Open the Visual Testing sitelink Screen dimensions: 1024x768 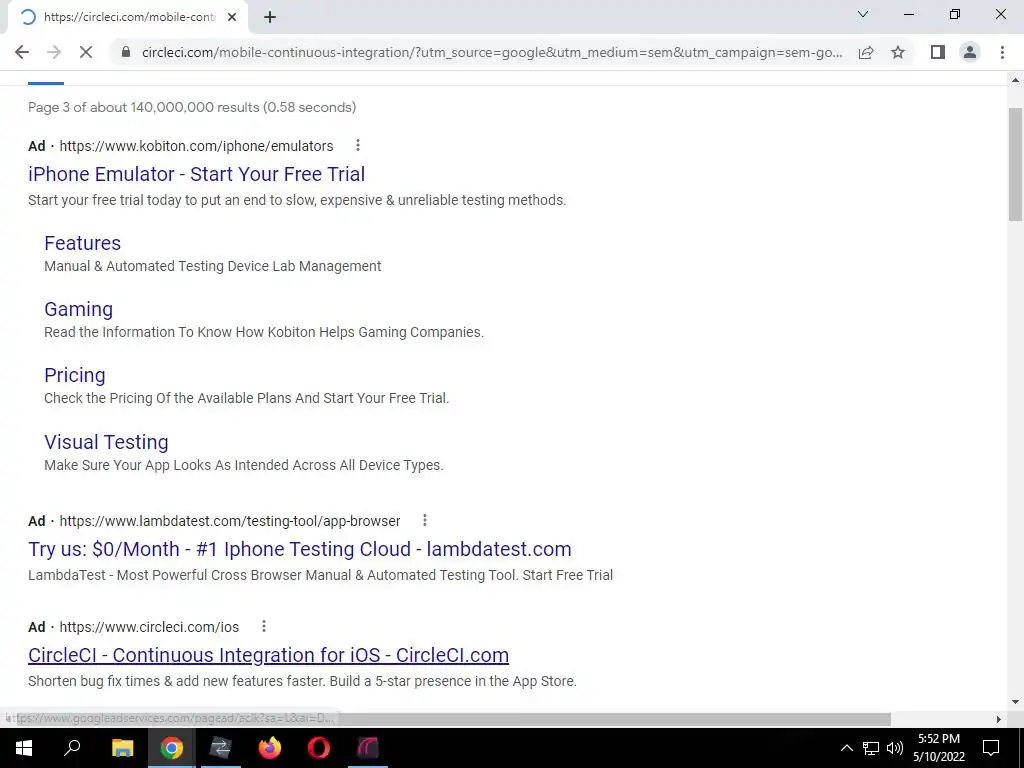coord(106,442)
